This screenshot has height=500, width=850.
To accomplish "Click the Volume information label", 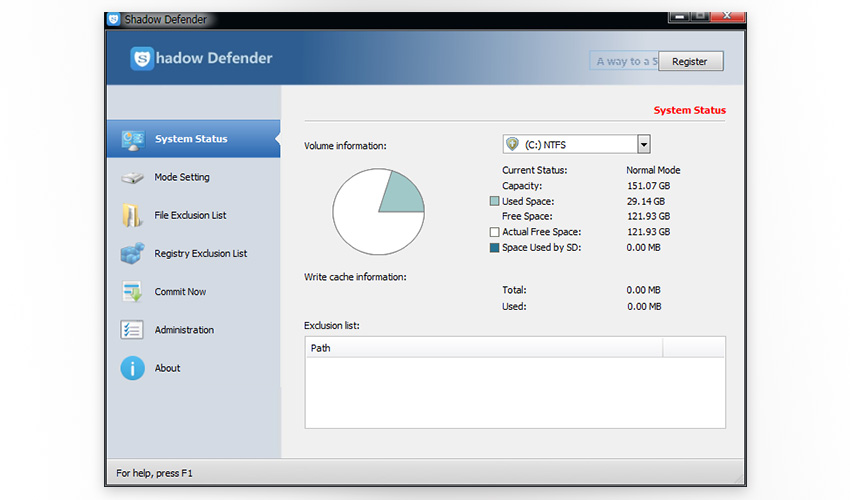I will [x=345, y=146].
